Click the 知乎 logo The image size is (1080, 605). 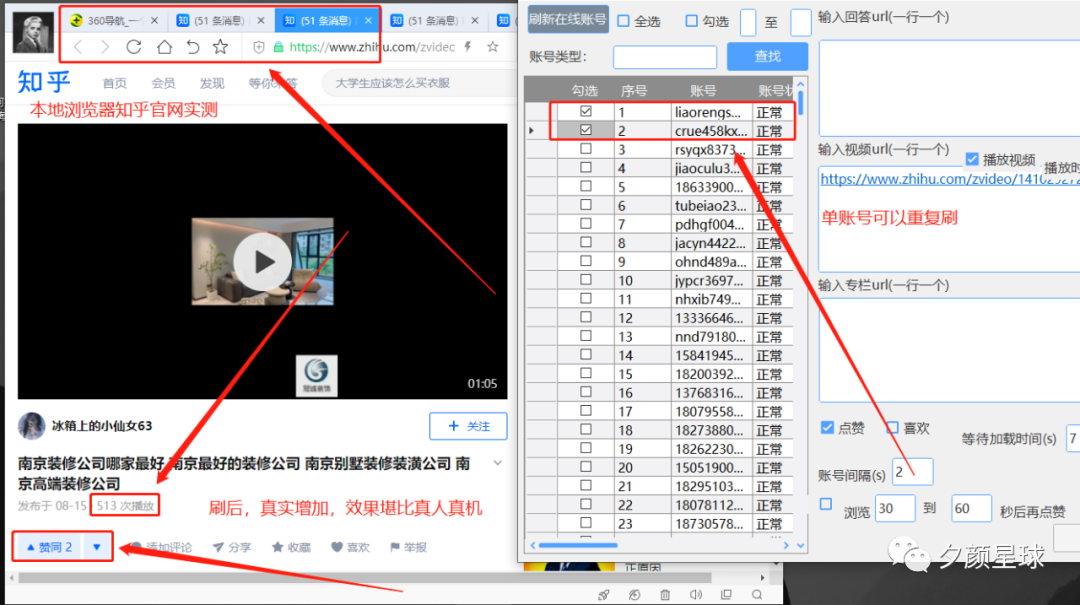(x=43, y=82)
